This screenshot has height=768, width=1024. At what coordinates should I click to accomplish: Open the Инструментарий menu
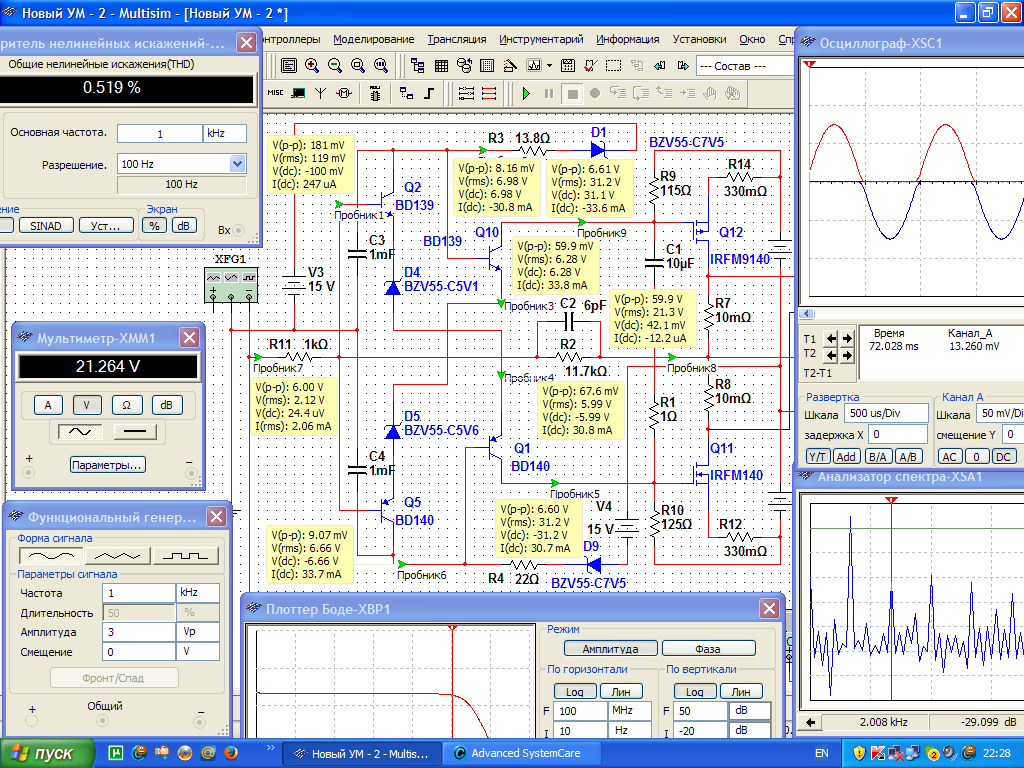[x=541, y=39]
